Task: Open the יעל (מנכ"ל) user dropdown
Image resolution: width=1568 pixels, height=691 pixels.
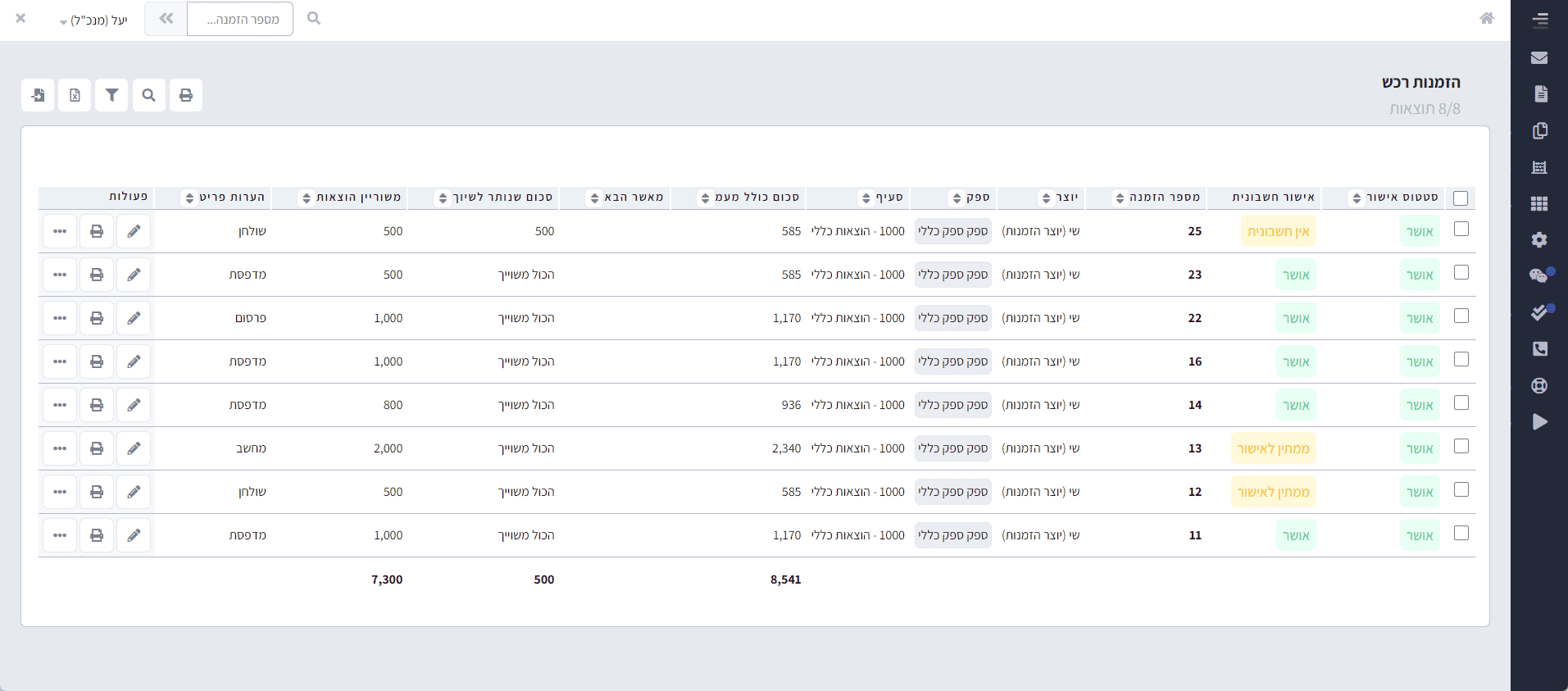Action: (x=93, y=20)
